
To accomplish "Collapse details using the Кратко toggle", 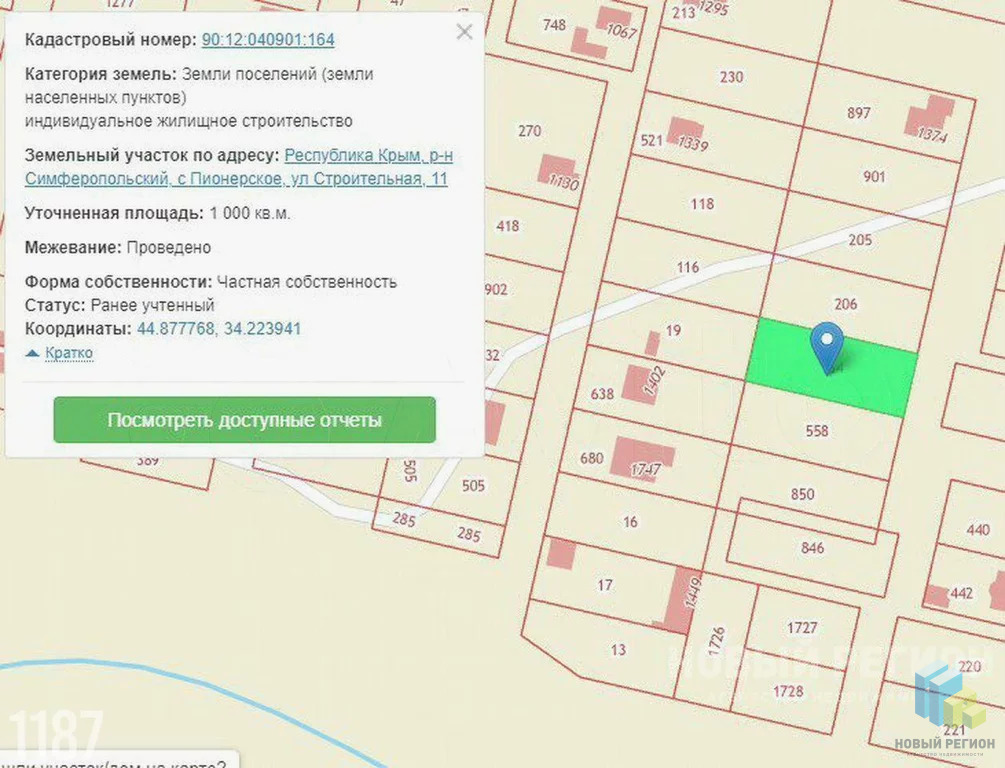I will pyautogui.click(x=60, y=353).
